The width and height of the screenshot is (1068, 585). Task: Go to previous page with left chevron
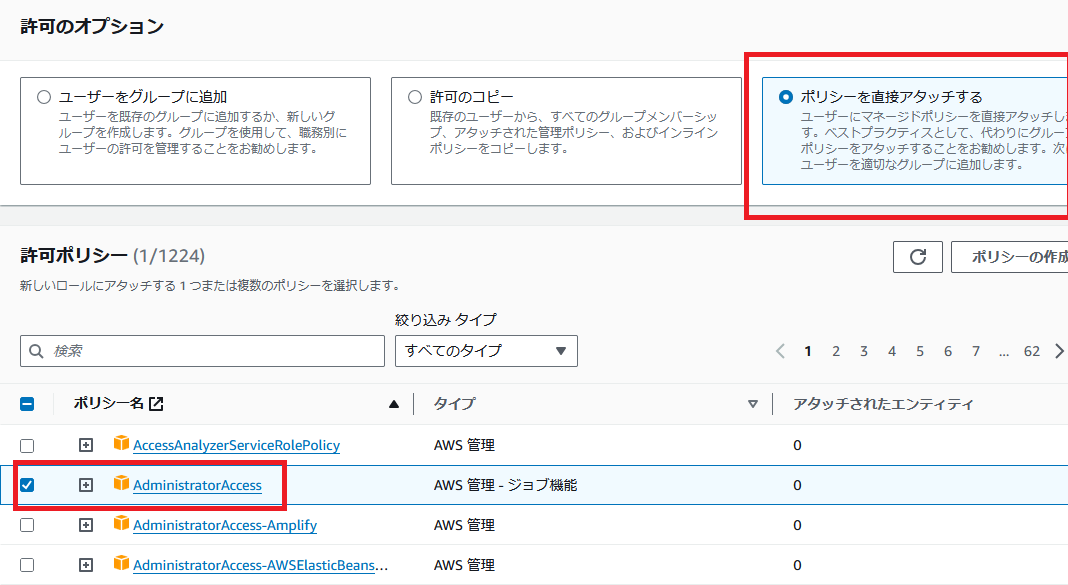click(x=781, y=351)
